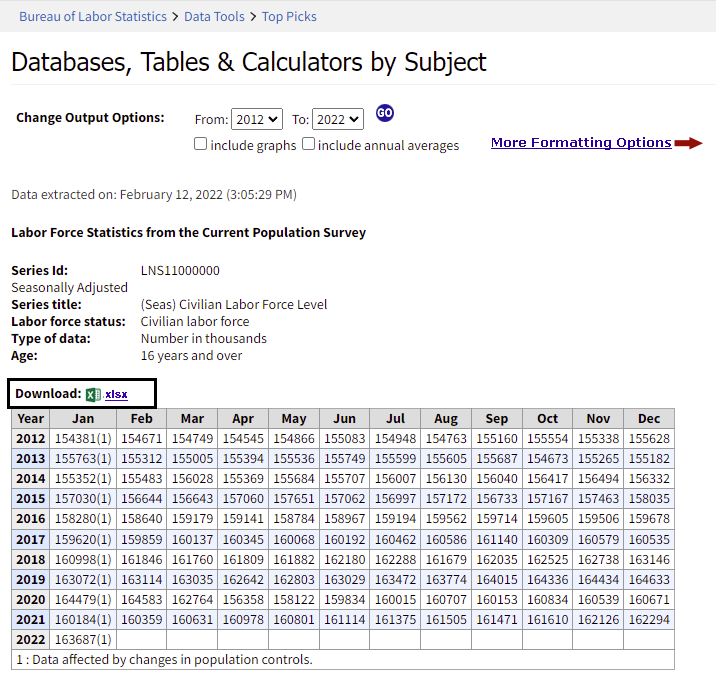Click cell value 155312 for Feb 2013
Viewport: 716px width, 681px height.
click(142, 459)
